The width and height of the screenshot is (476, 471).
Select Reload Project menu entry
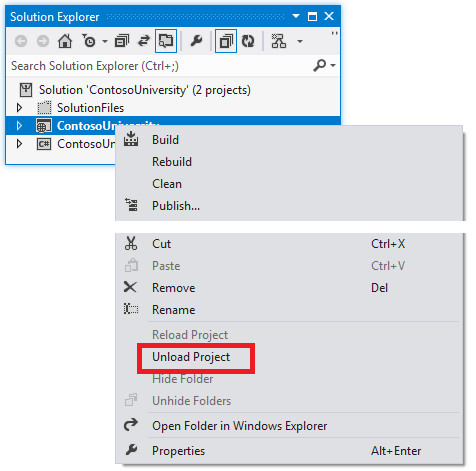pos(190,335)
